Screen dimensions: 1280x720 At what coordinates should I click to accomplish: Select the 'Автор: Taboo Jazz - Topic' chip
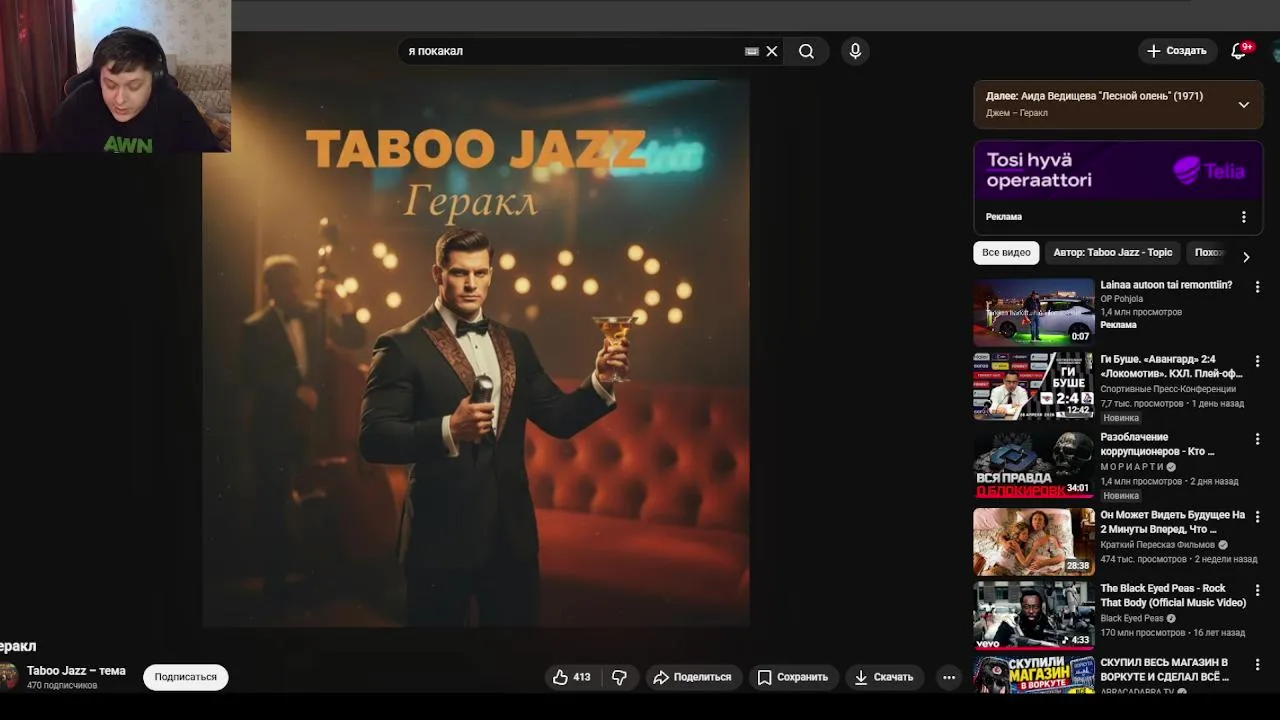(1112, 253)
